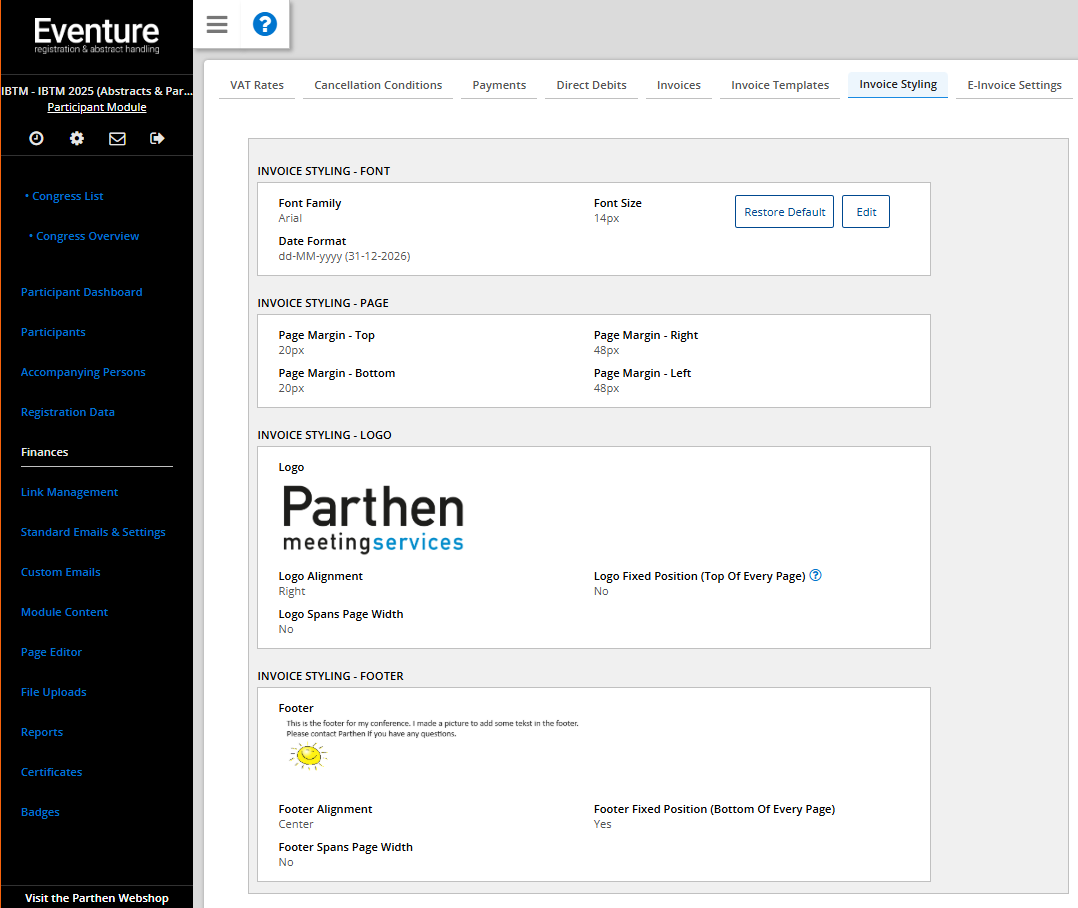The width and height of the screenshot is (1078, 908).
Task: Click the hamburger menu icon
Action: [217, 25]
